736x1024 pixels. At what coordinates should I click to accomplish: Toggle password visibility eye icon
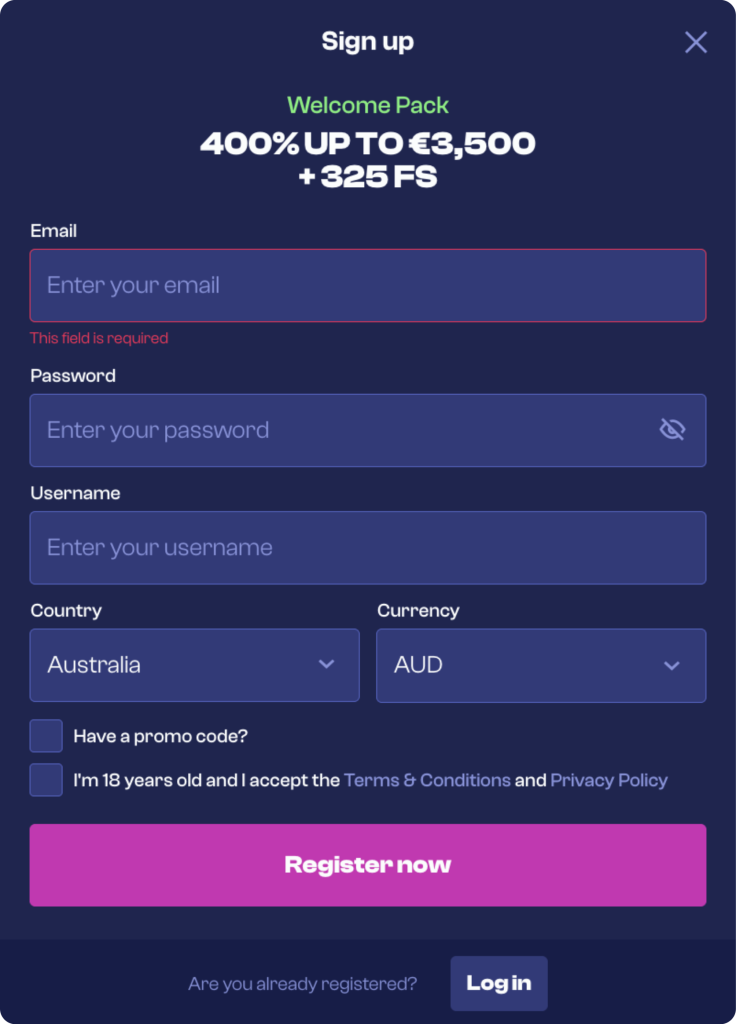pos(672,430)
